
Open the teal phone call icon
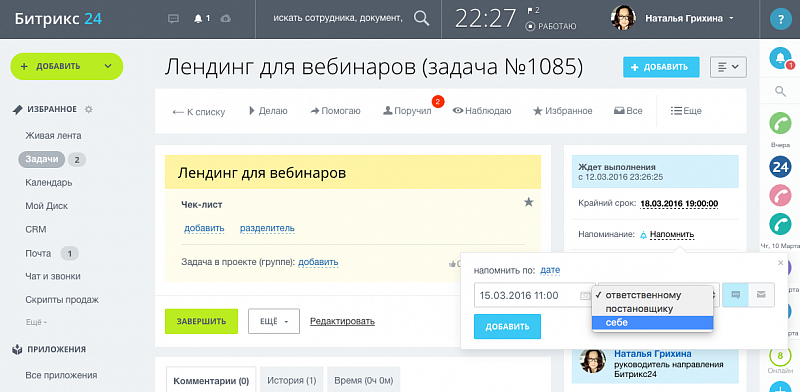[780, 225]
